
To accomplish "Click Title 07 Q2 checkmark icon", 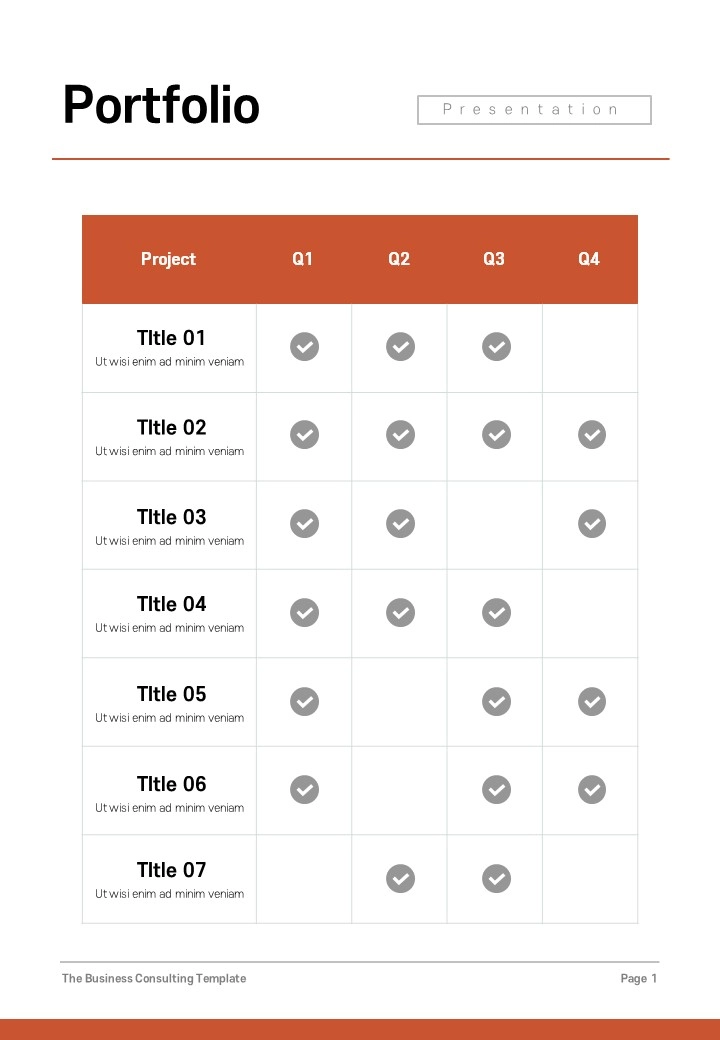I will click(400, 878).
